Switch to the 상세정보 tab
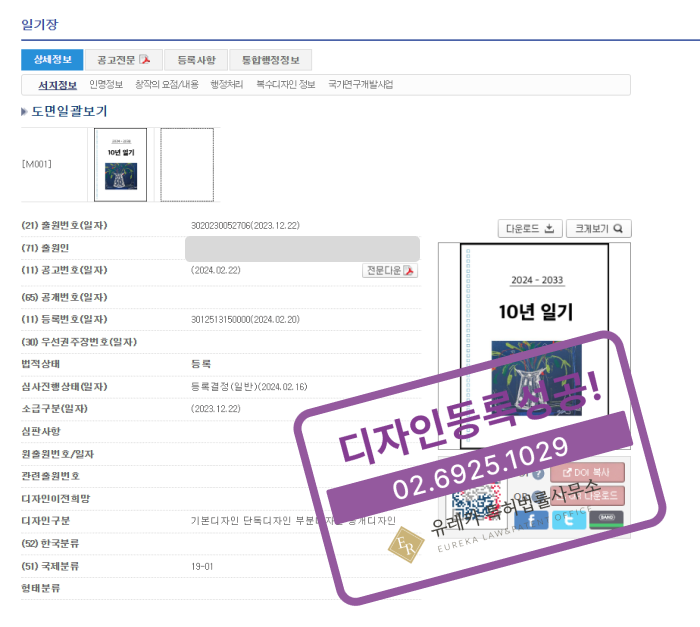This screenshot has height=627, width=700. [49, 60]
